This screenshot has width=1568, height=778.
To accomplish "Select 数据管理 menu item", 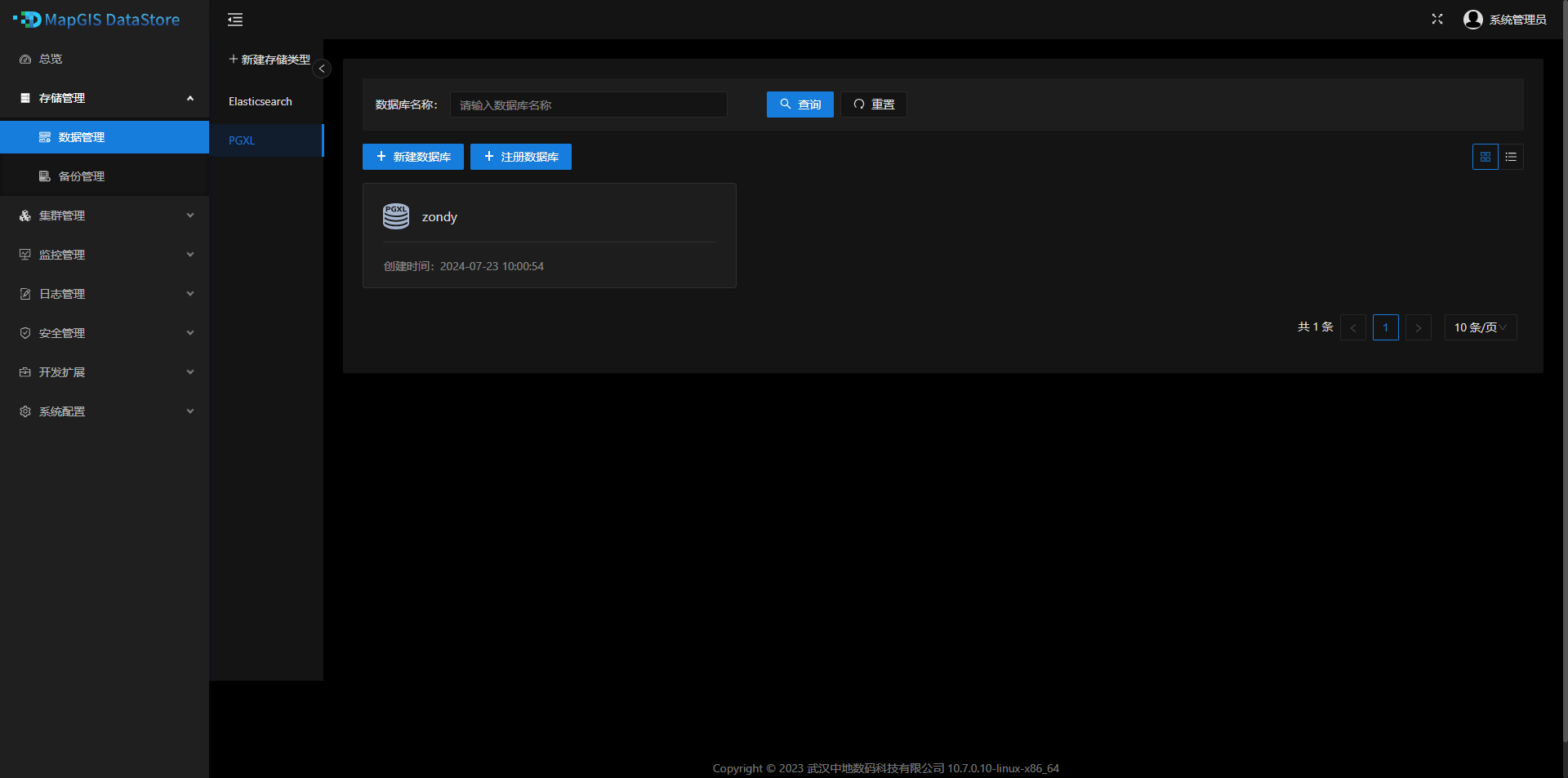I will coord(105,137).
